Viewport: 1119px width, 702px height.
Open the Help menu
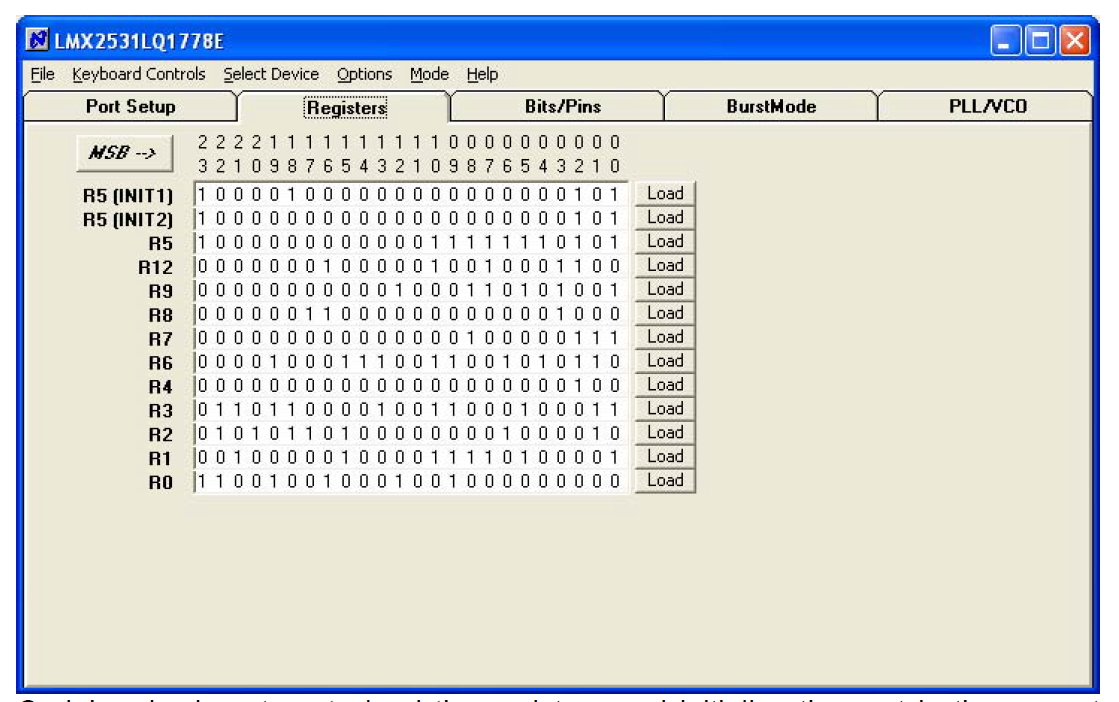click(x=482, y=74)
